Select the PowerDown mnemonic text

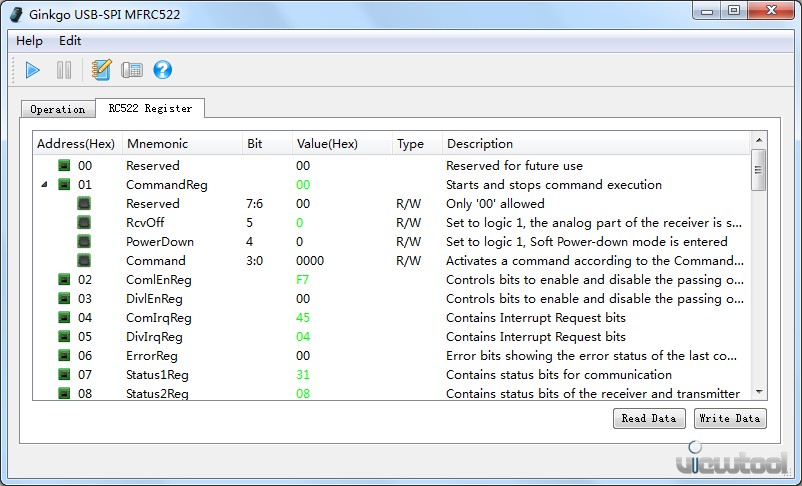(160, 241)
